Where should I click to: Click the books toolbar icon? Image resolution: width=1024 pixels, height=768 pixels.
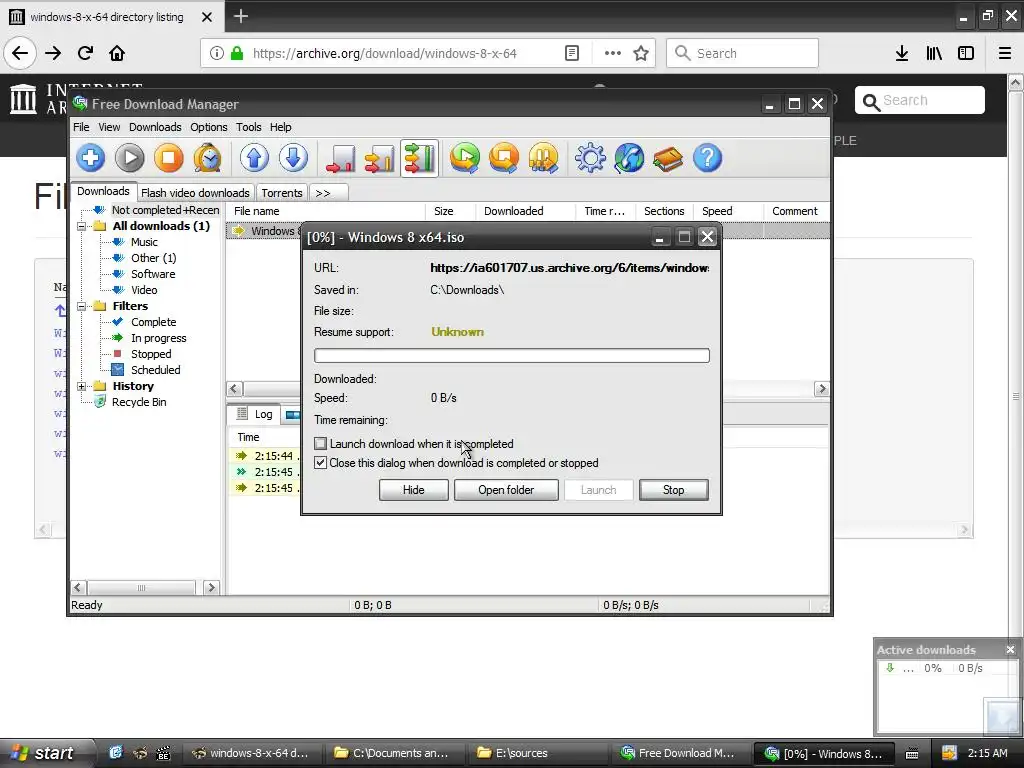point(668,158)
